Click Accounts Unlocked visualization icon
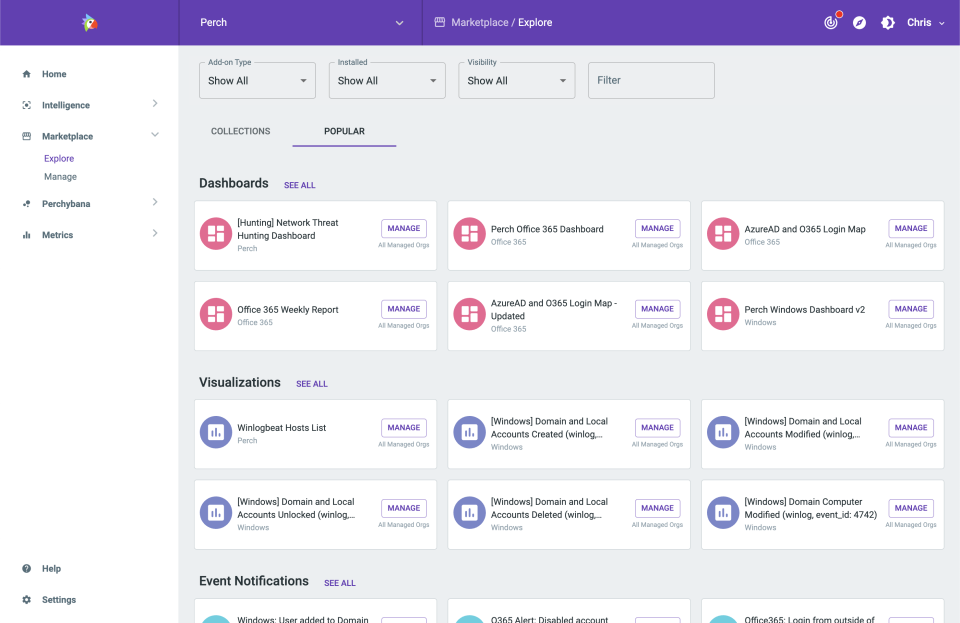This screenshot has height=623, width=960. [x=216, y=513]
